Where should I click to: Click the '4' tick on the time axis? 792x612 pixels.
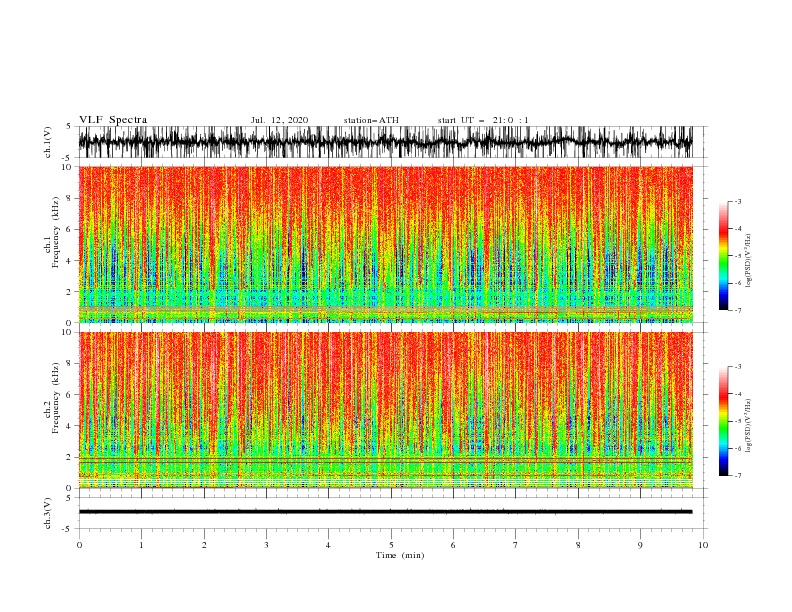(x=328, y=545)
